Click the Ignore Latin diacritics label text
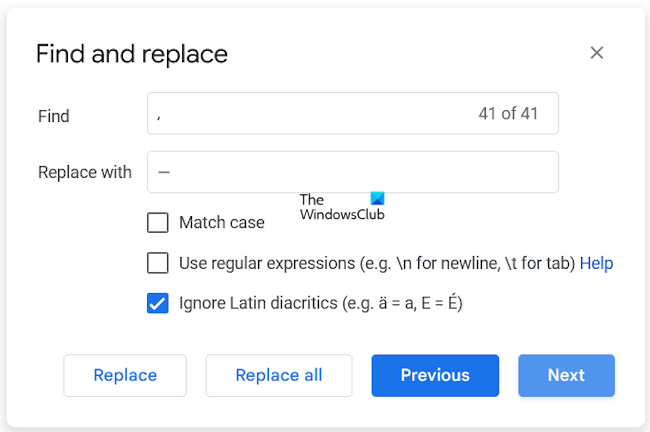The height and width of the screenshot is (432, 650). point(320,303)
